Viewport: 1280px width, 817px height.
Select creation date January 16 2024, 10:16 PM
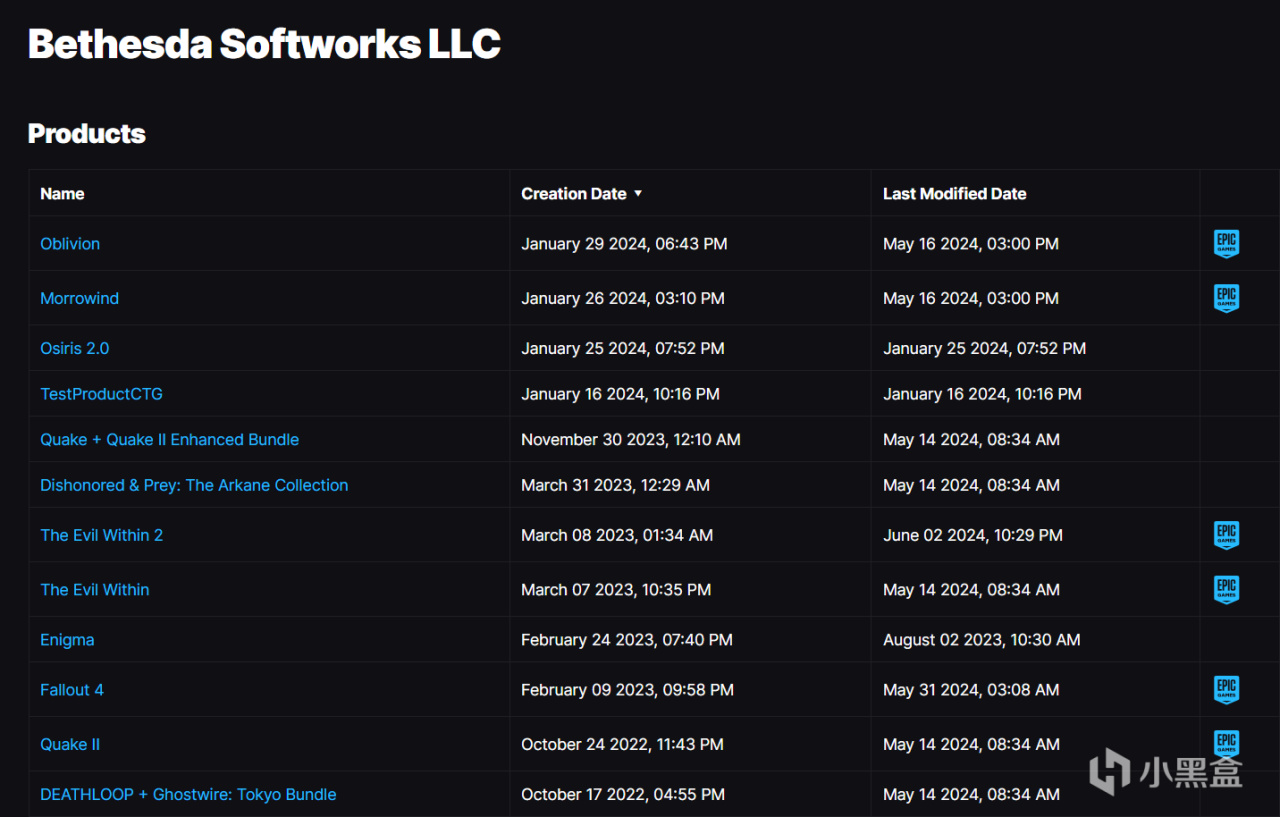point(620,394)
